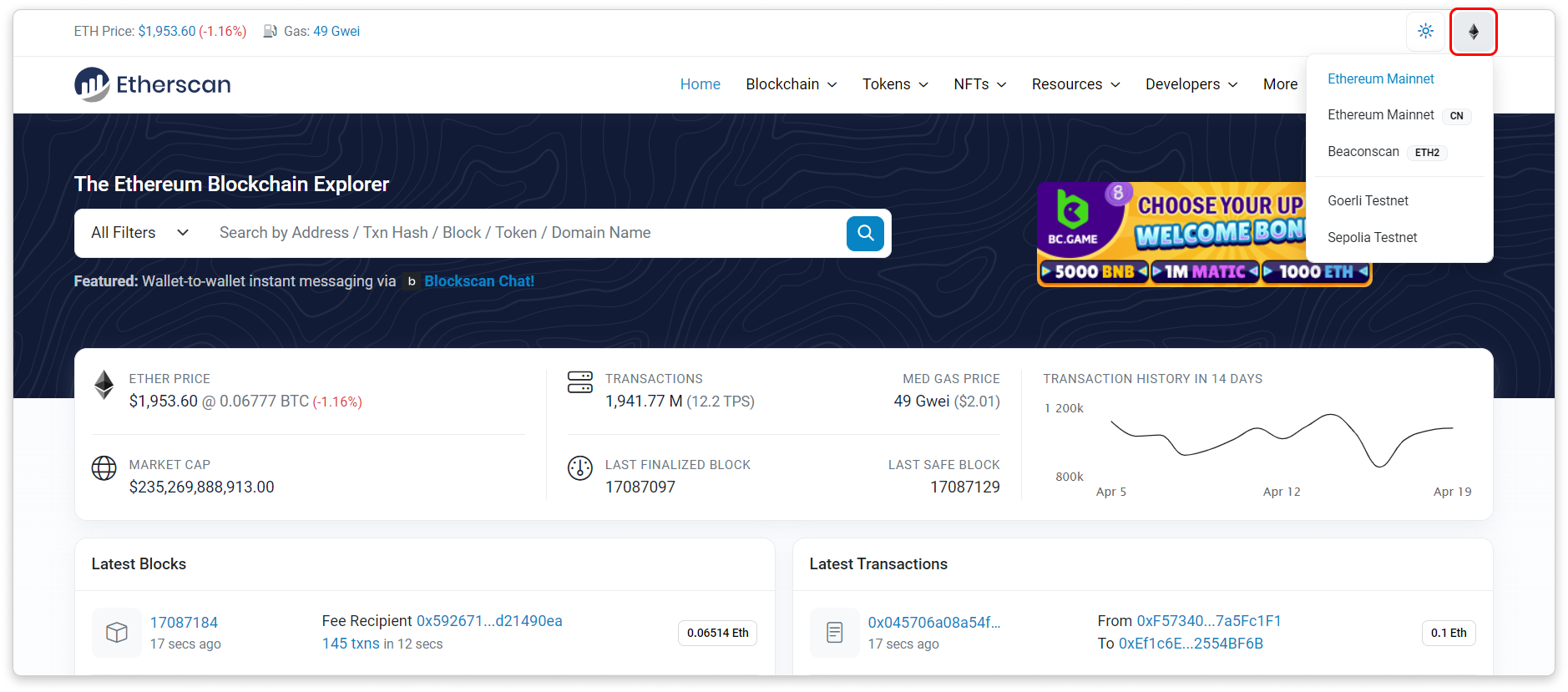The height and width of the screenshot is (692, 1568).
Task: Expand the All Filters dropdown
Action: (x=139, y=233)
